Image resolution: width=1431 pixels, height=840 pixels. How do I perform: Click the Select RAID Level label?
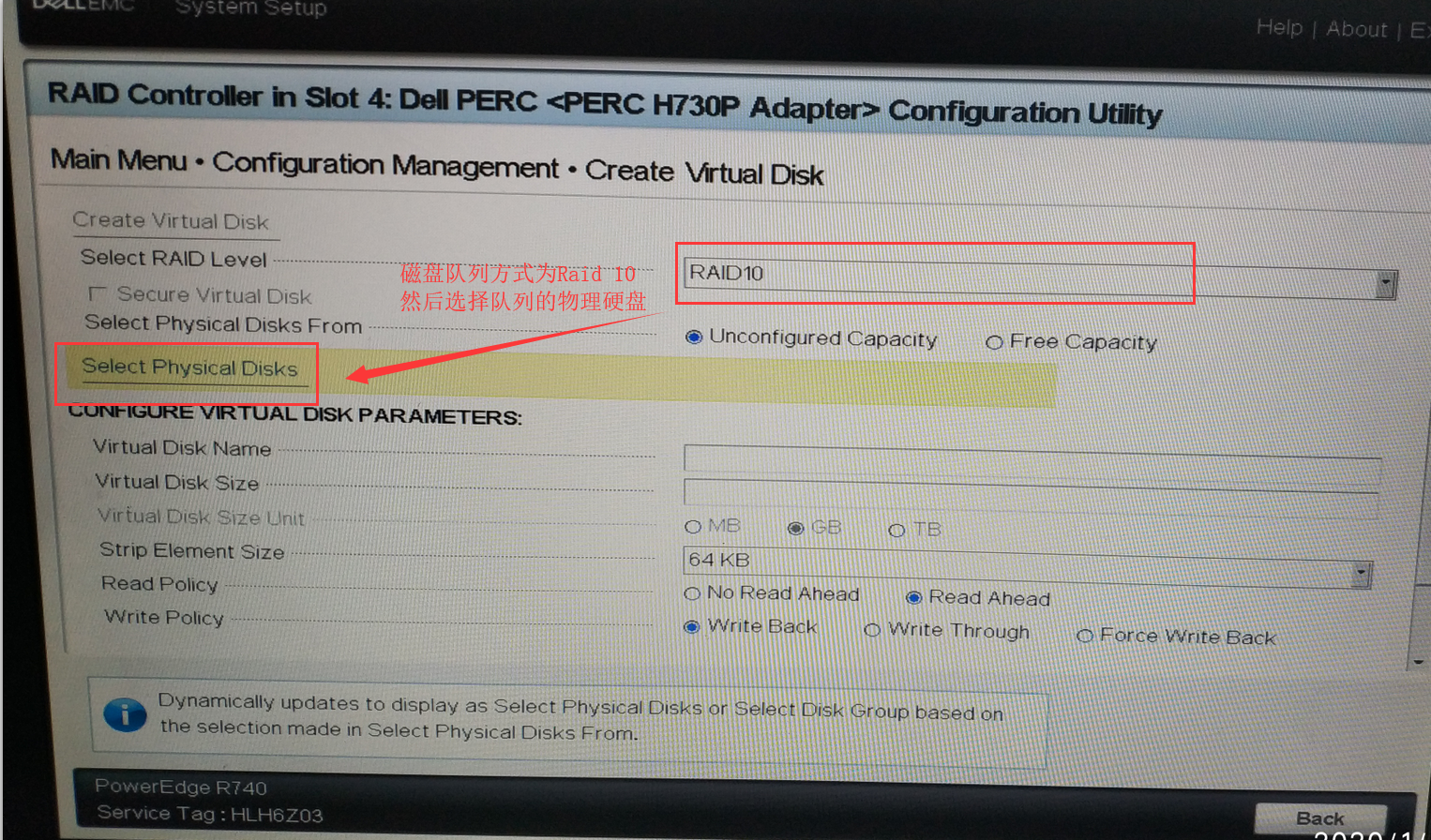(x=173, y=258)
